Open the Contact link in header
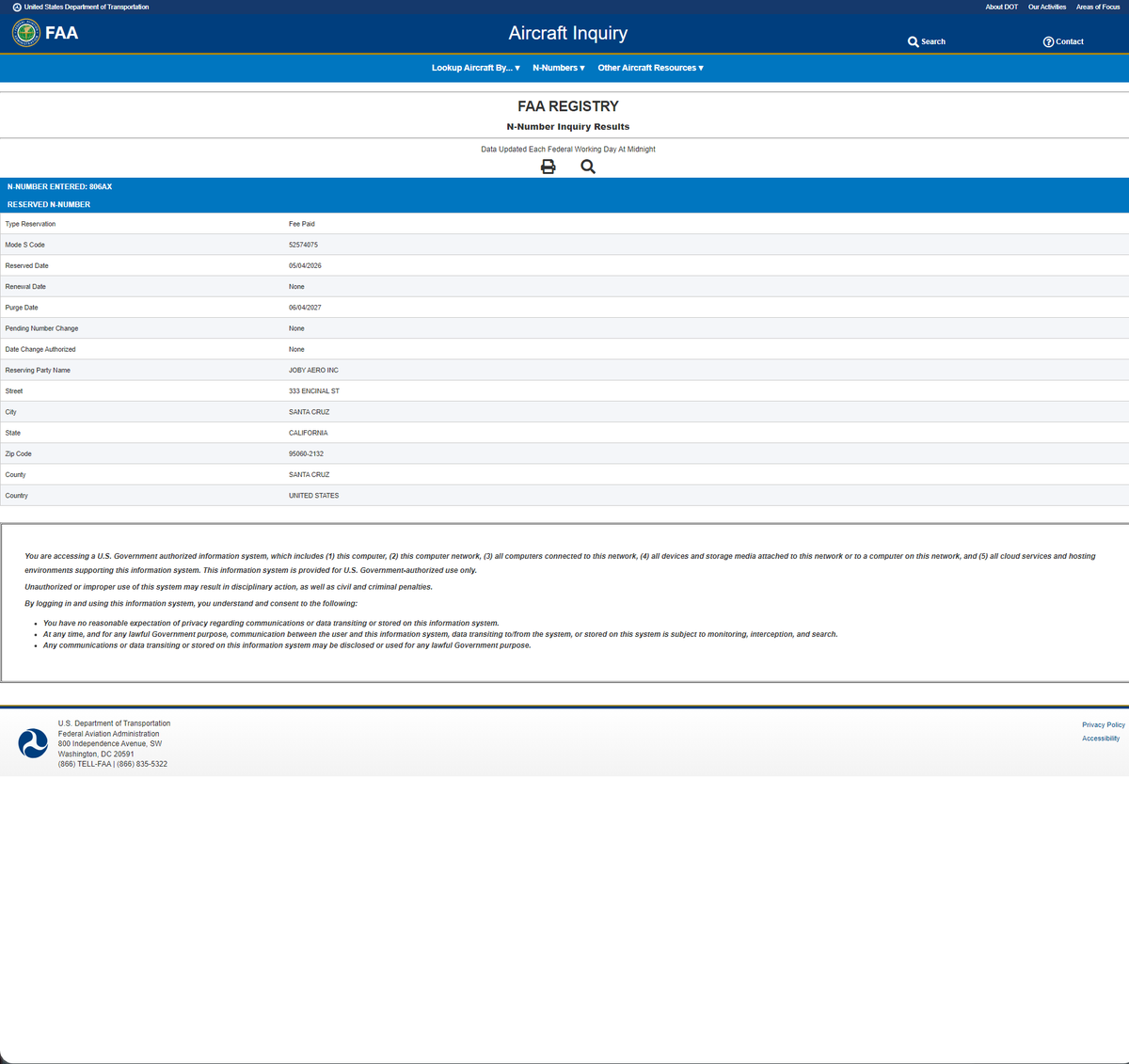 point(1063,41)
